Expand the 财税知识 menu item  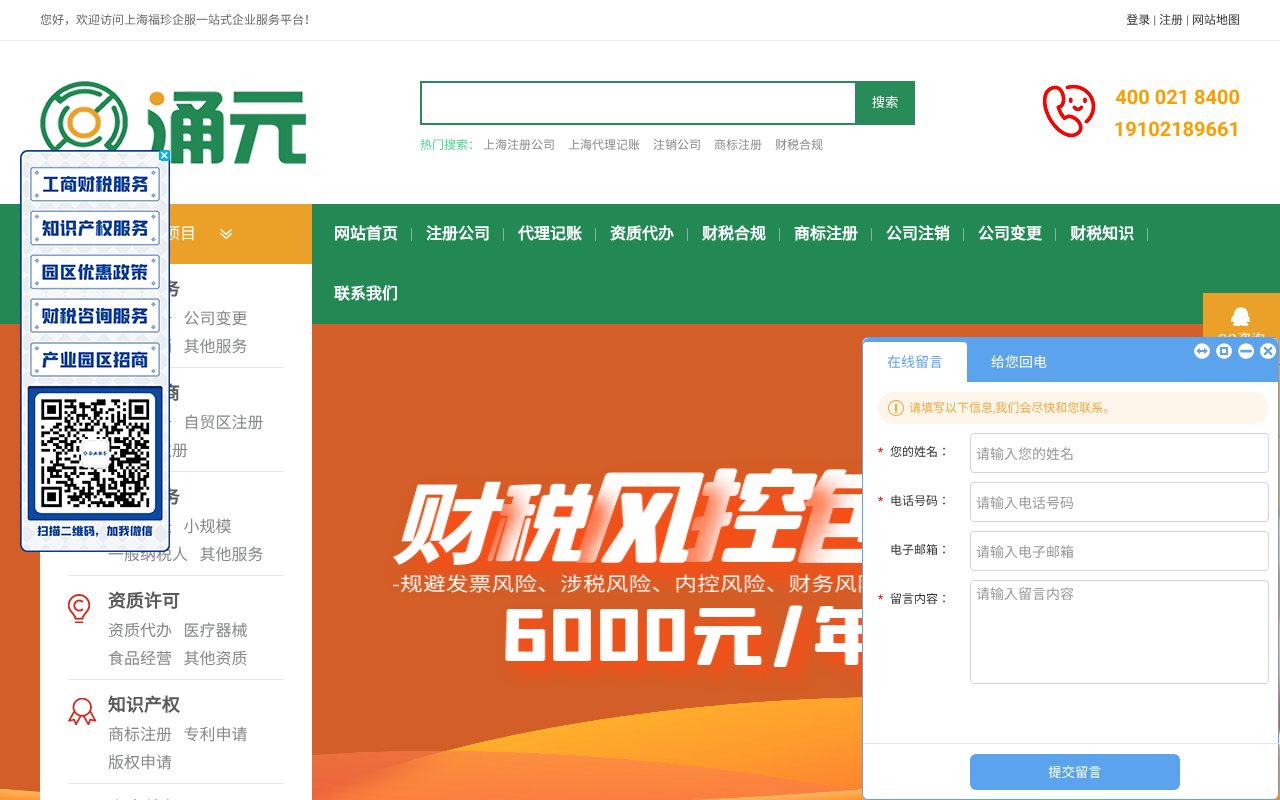click(1101, 233)
